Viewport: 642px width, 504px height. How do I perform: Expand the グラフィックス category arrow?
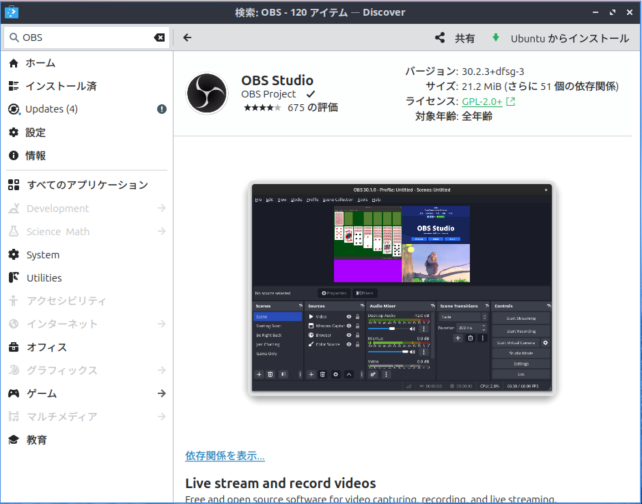click(162, 370)
